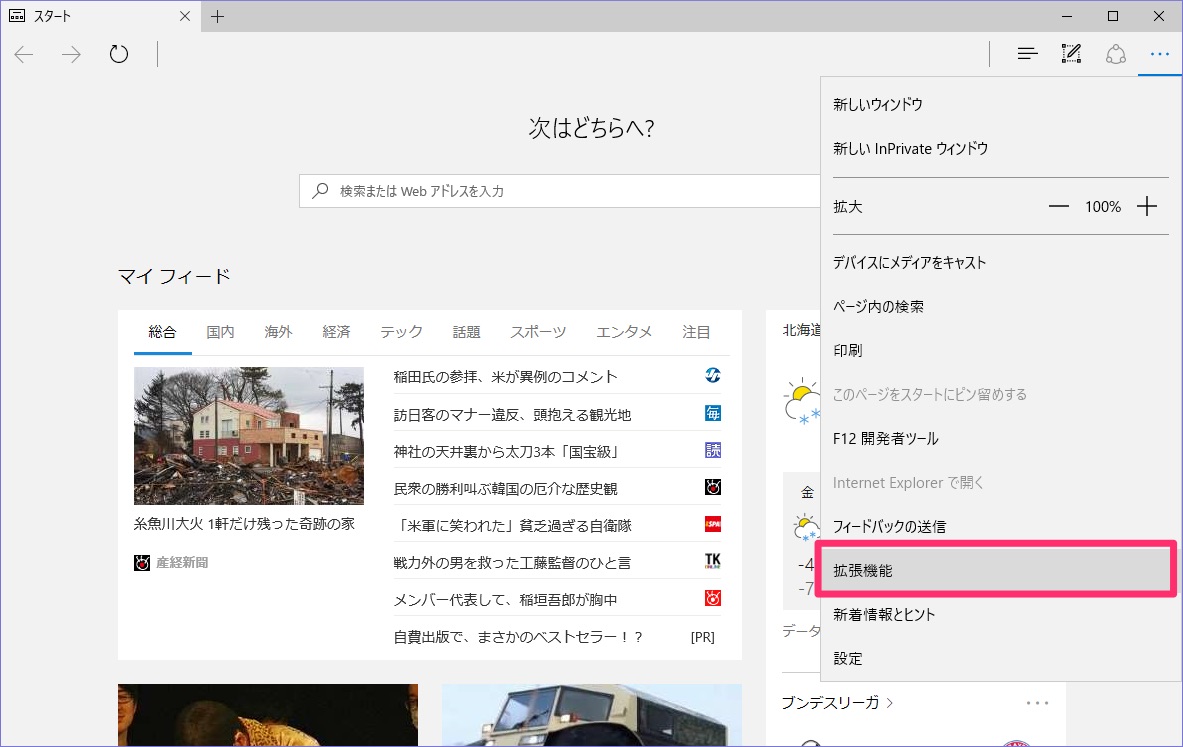
Task: Switch to 国内 feed tab
Action: [x=220, y=332]
